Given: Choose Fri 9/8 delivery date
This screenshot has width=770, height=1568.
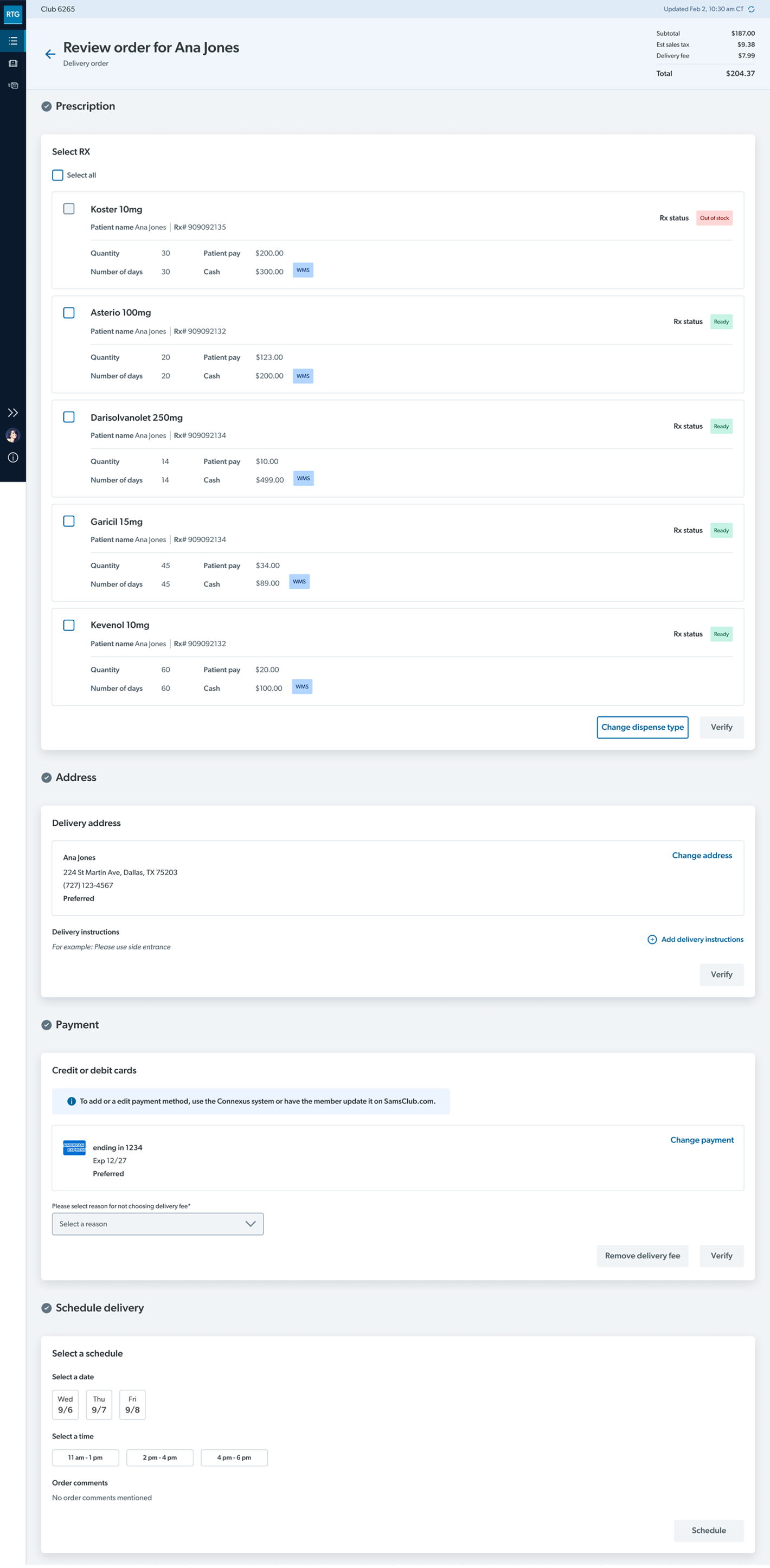Looking at the screenshot, I should [x=133, y=1405].
